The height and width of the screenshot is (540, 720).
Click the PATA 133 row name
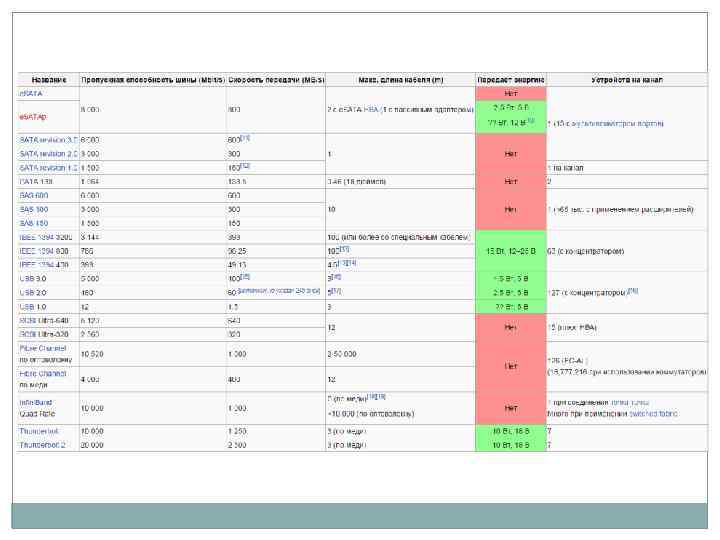(36, 182)
